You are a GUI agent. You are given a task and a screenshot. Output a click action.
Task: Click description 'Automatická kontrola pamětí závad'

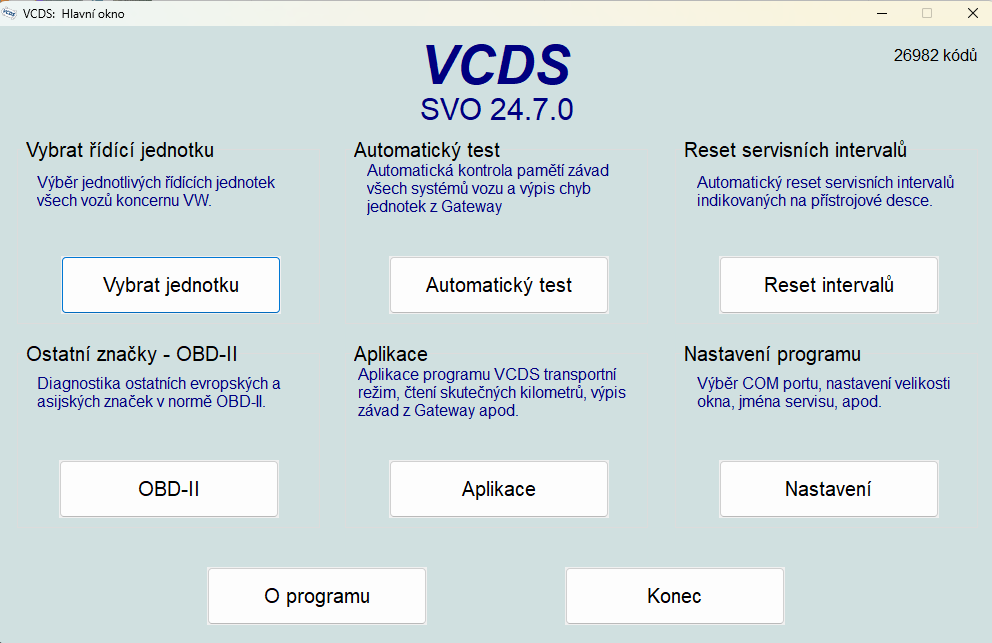pos(488,171)
